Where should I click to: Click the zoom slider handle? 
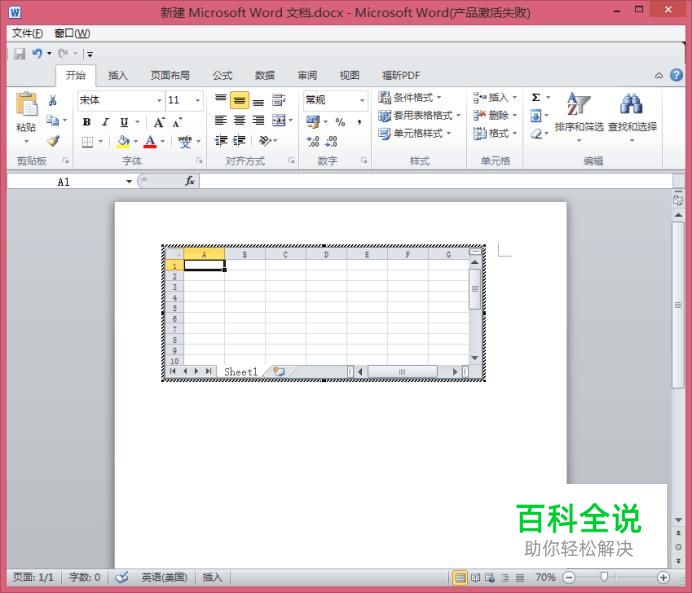tap(604, 577)
